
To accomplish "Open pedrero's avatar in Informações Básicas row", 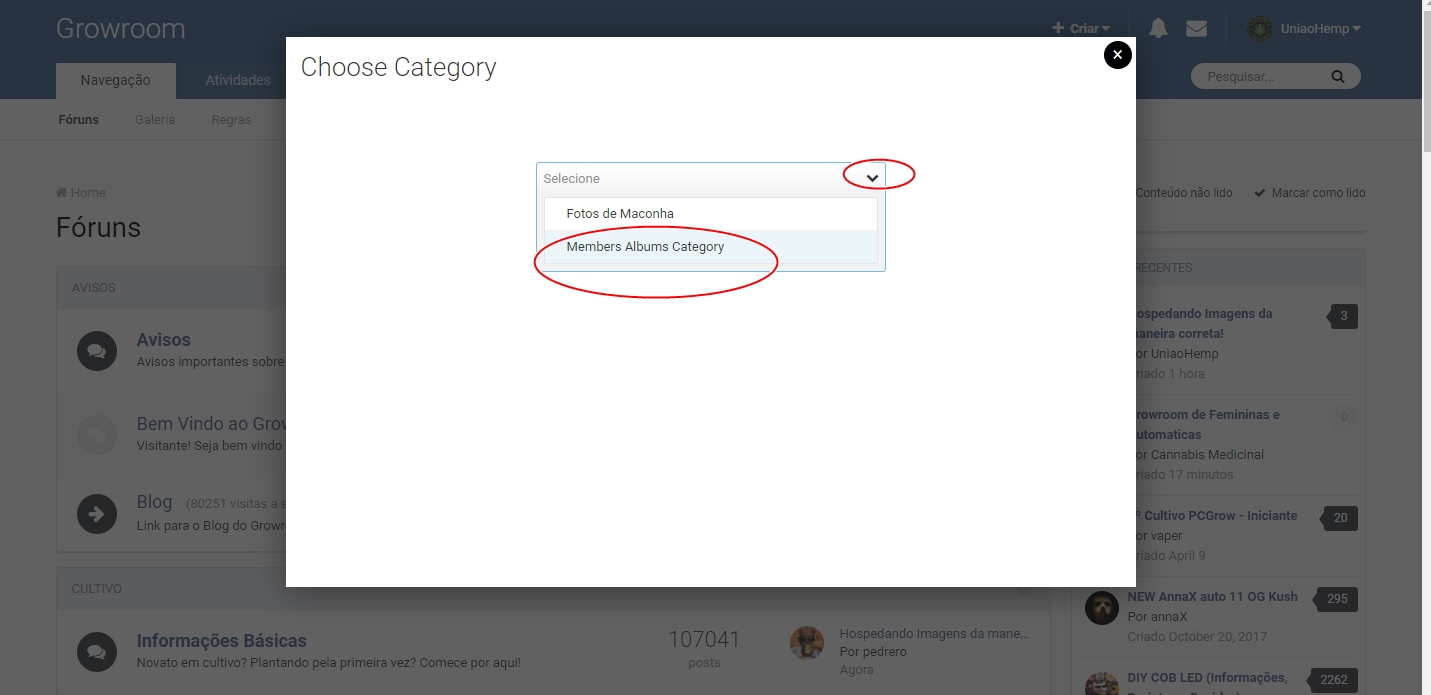I will click(807, 643).
